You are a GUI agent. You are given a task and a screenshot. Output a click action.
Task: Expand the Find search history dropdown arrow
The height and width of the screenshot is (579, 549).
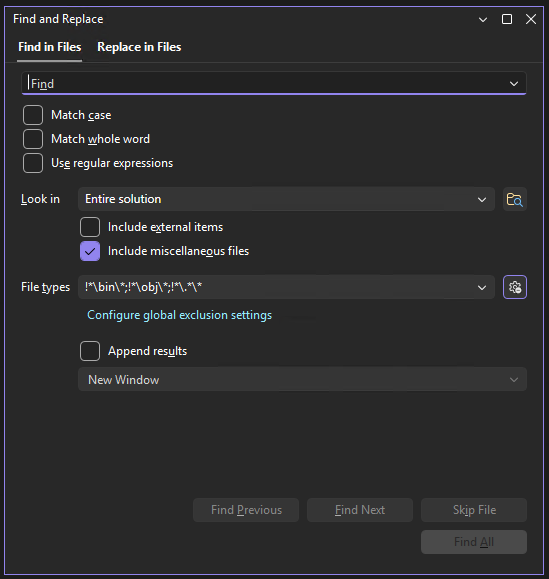514,84
